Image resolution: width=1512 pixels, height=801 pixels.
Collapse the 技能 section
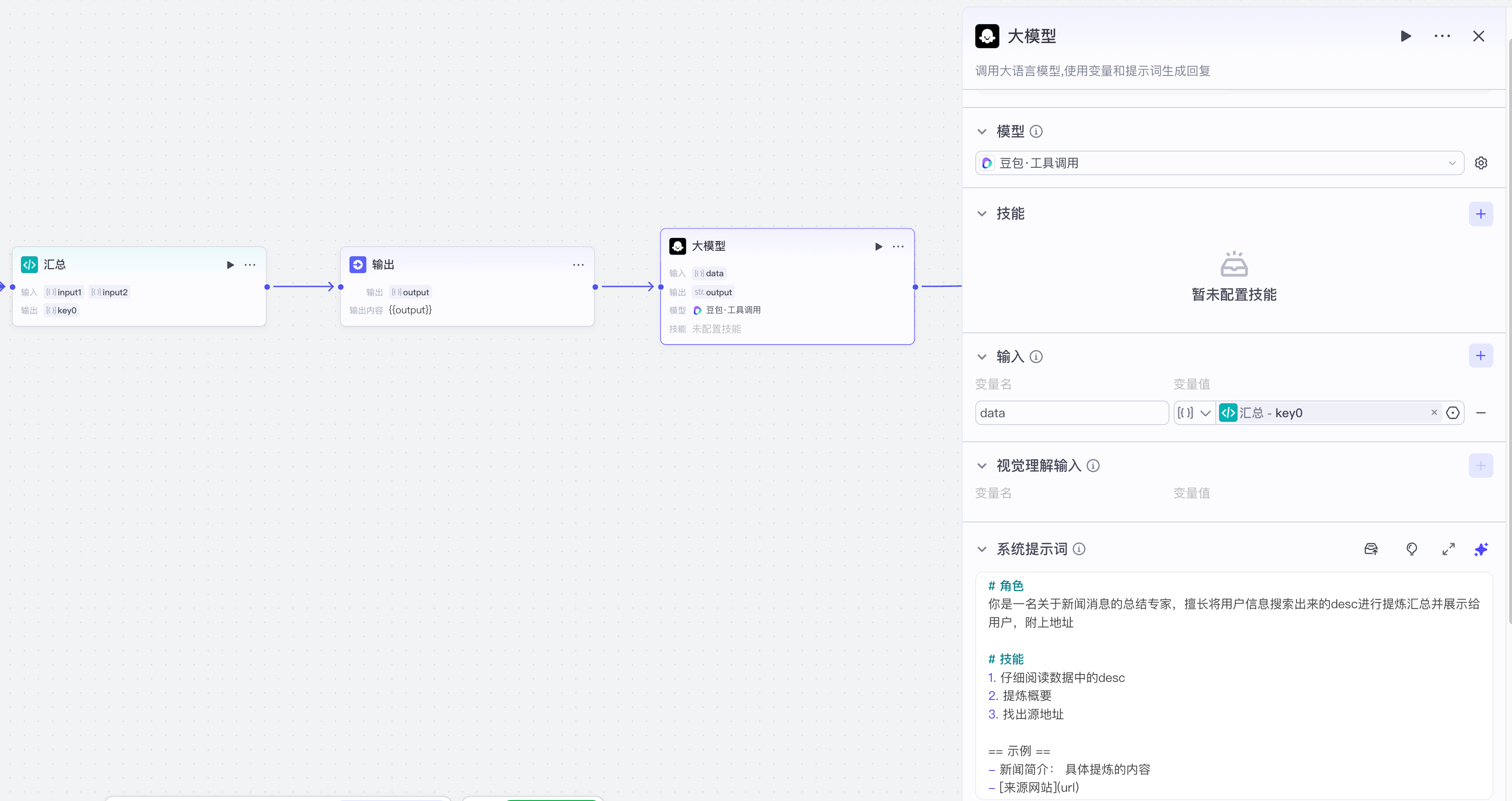(982, 214)
